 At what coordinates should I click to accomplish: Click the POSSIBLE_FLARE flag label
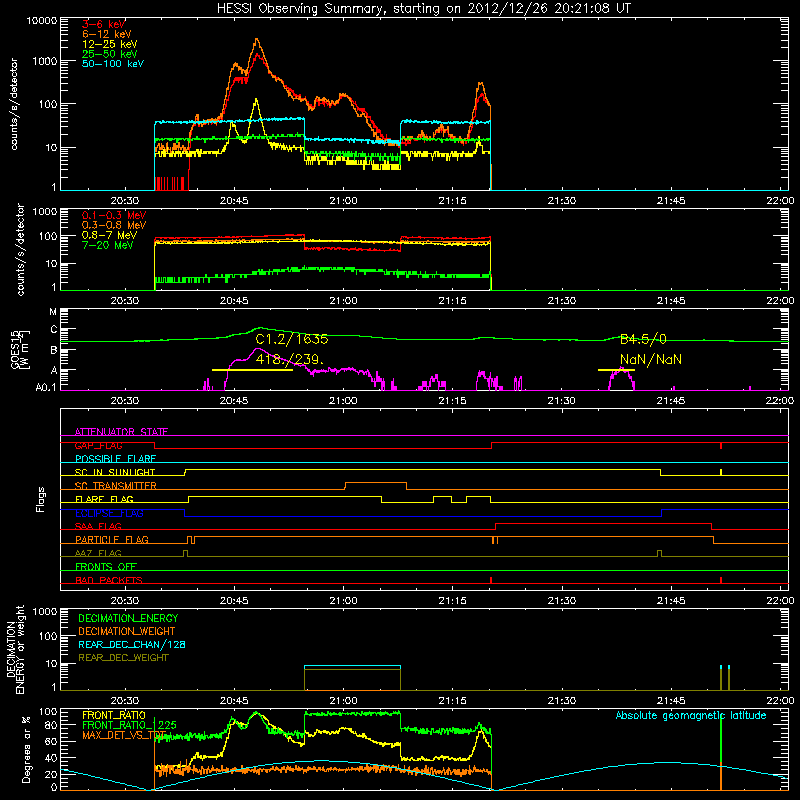(x=115, y=459)
